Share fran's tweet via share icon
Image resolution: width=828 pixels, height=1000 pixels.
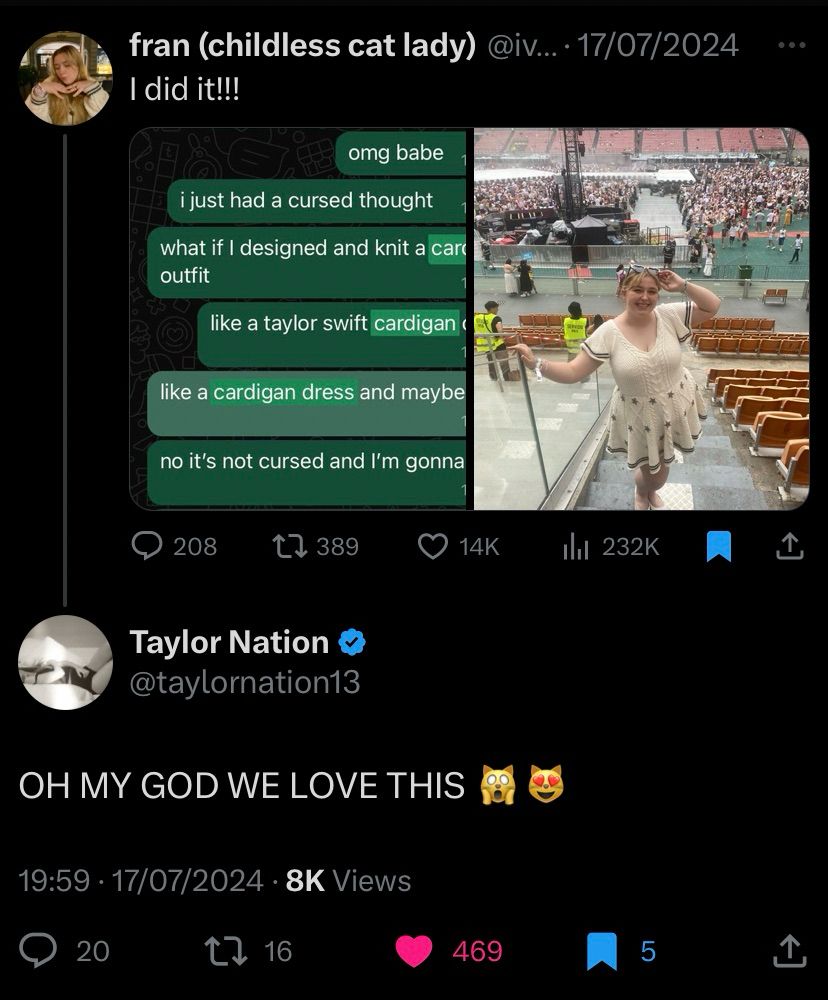(790, 545)
